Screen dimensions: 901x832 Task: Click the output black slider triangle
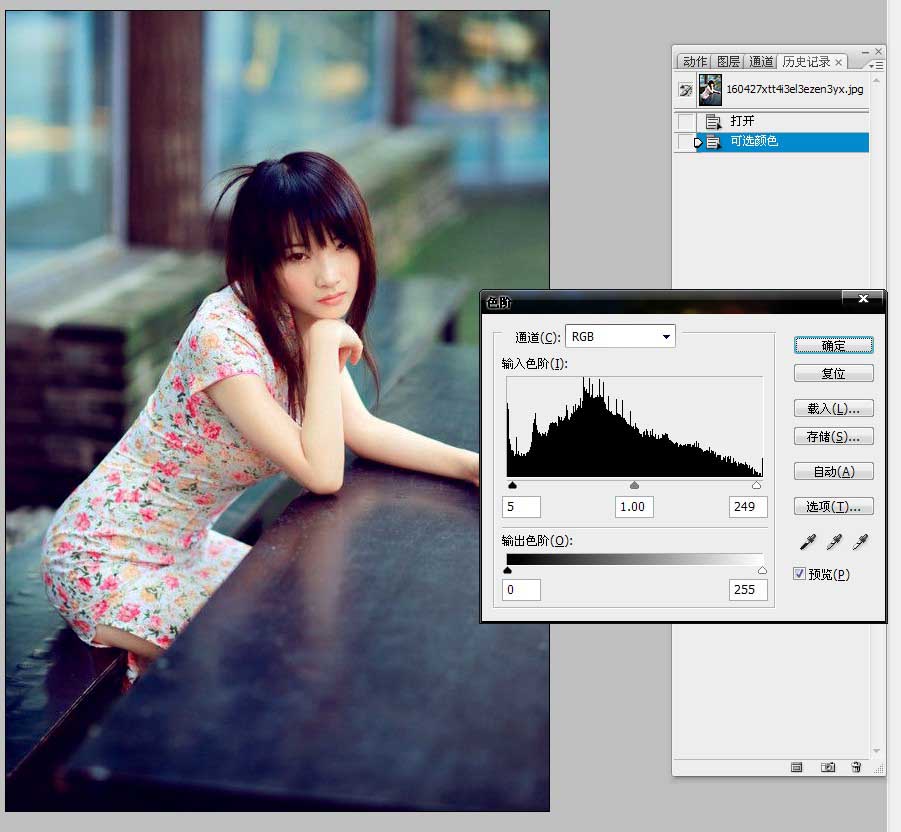(x=507, y=571)
